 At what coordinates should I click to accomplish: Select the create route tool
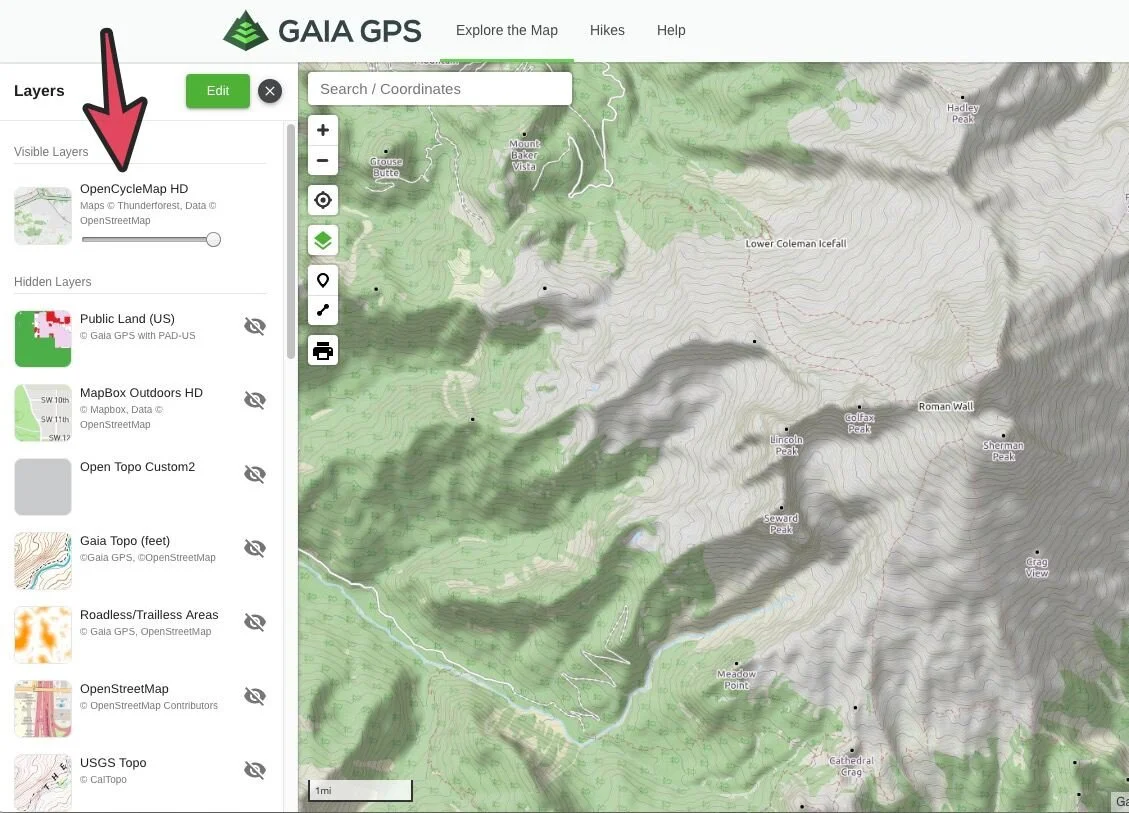[x=323, y=310]
